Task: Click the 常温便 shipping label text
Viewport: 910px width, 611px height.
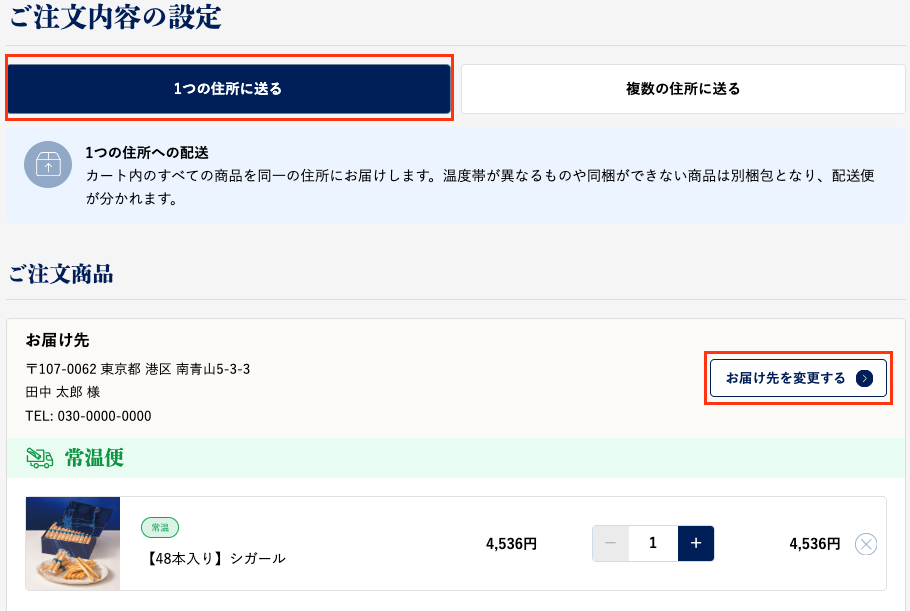Action: [x=94, y=458]
